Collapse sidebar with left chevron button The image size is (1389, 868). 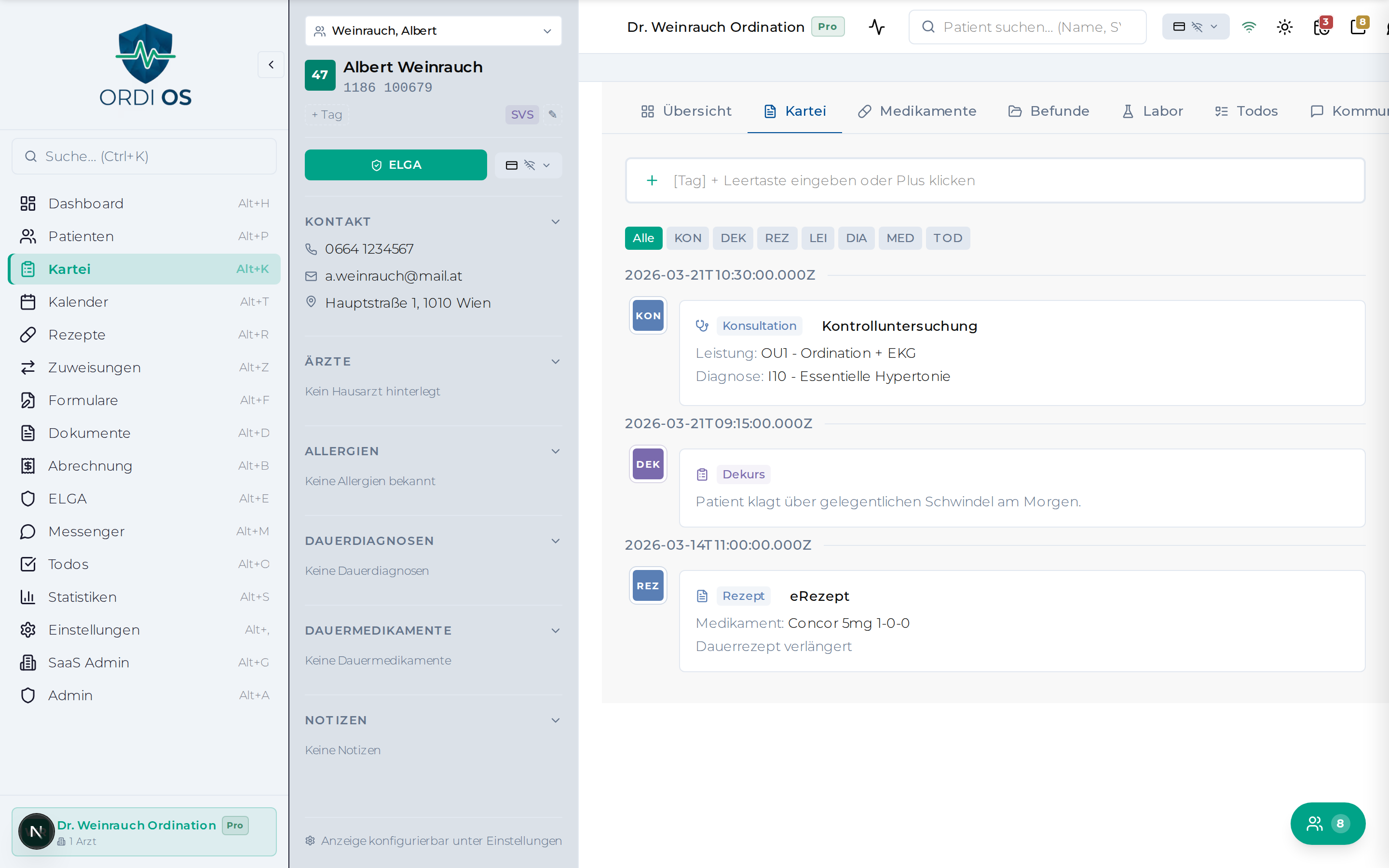pyautogui.click(x=271, y=65)
